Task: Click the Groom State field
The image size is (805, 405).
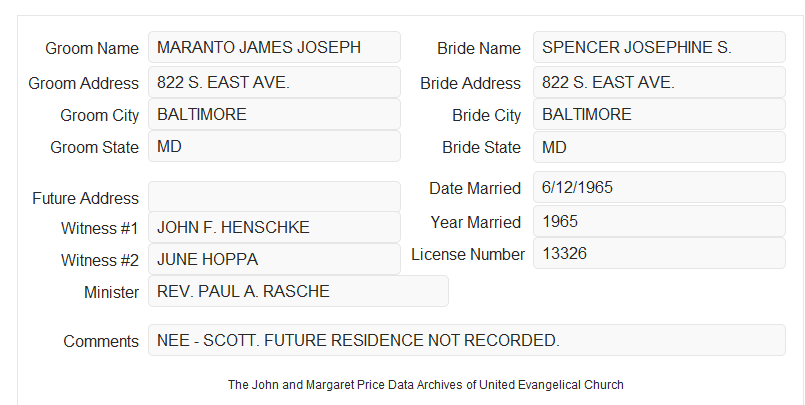Action: (x=274, y=146)
